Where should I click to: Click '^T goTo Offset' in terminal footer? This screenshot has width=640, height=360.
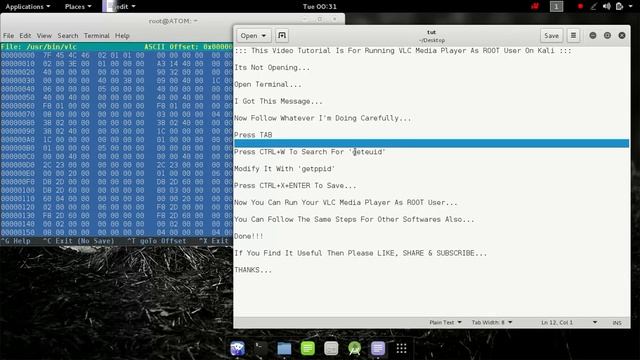(157, 241)
